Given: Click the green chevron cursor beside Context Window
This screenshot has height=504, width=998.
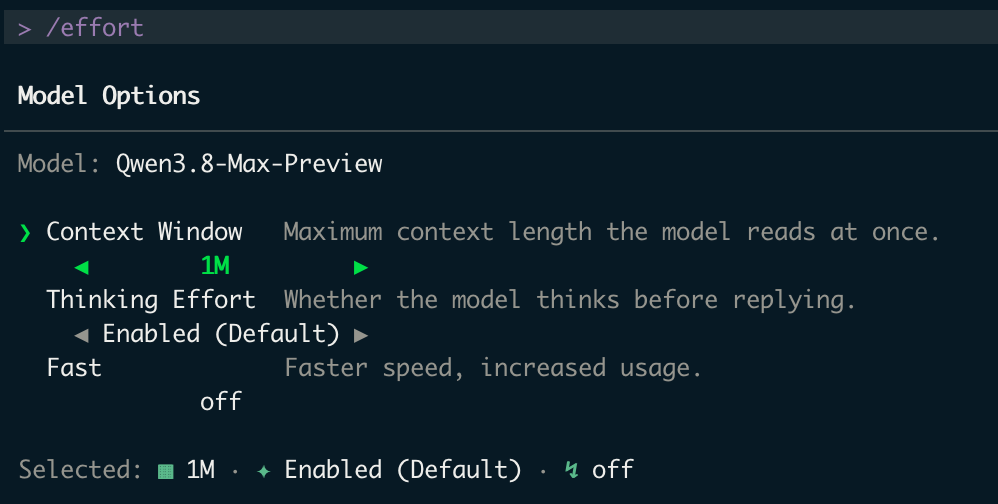Looking at the screenshot, I should [25, 233].
